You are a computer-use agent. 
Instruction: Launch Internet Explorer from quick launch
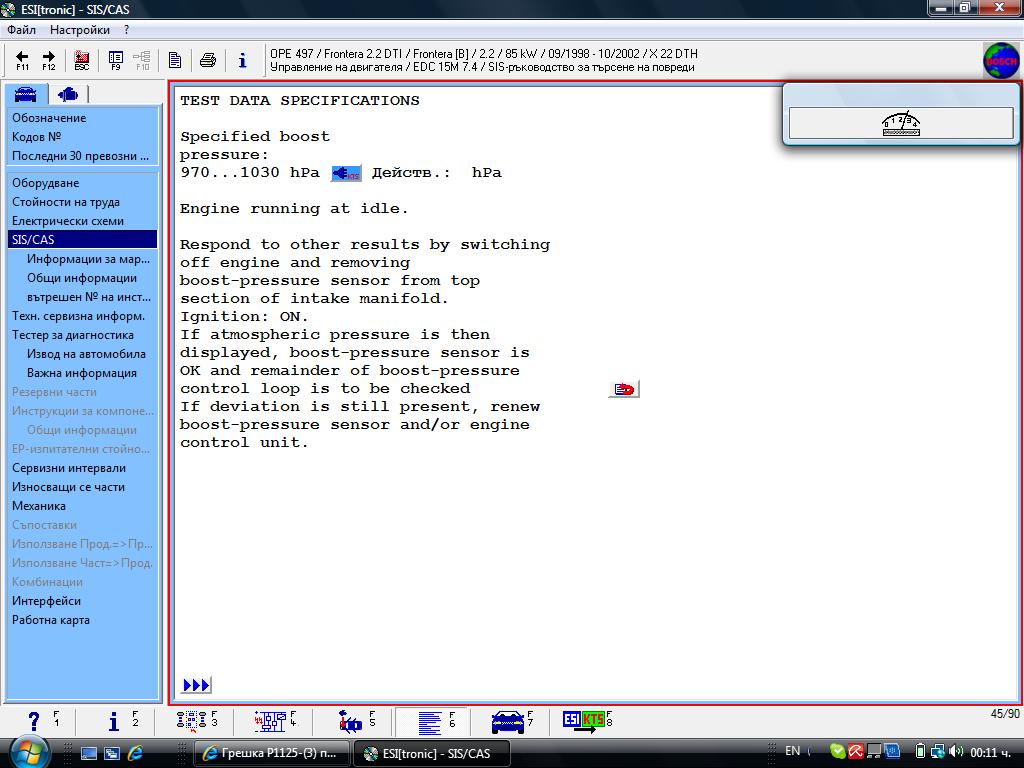135,753
